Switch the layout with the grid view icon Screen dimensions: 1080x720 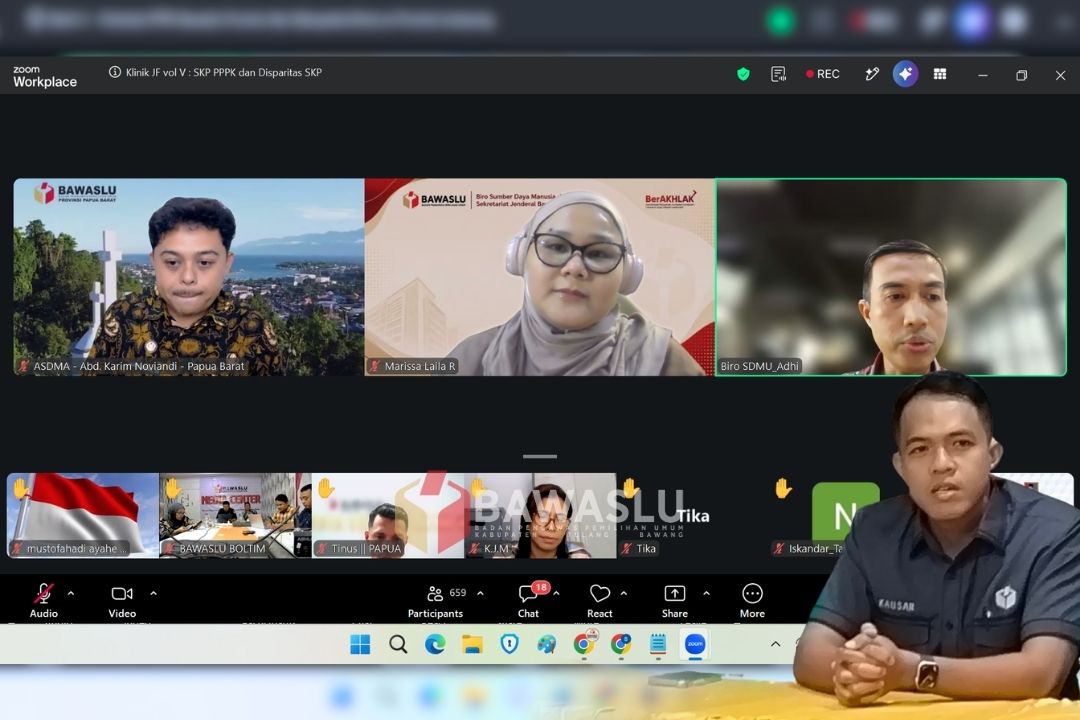[x=939, y=74]
